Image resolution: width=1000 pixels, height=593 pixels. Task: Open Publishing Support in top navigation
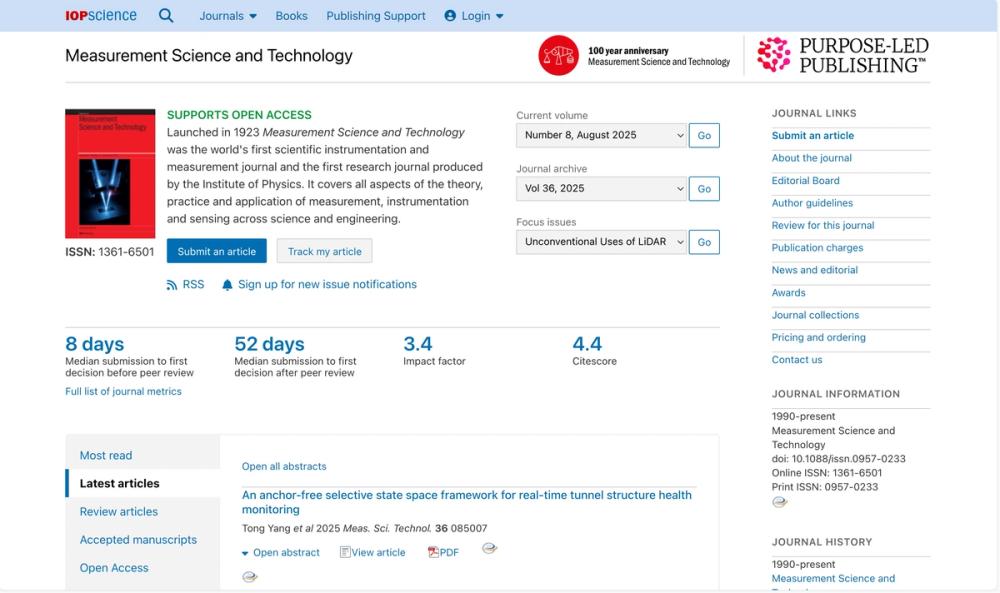376,16
